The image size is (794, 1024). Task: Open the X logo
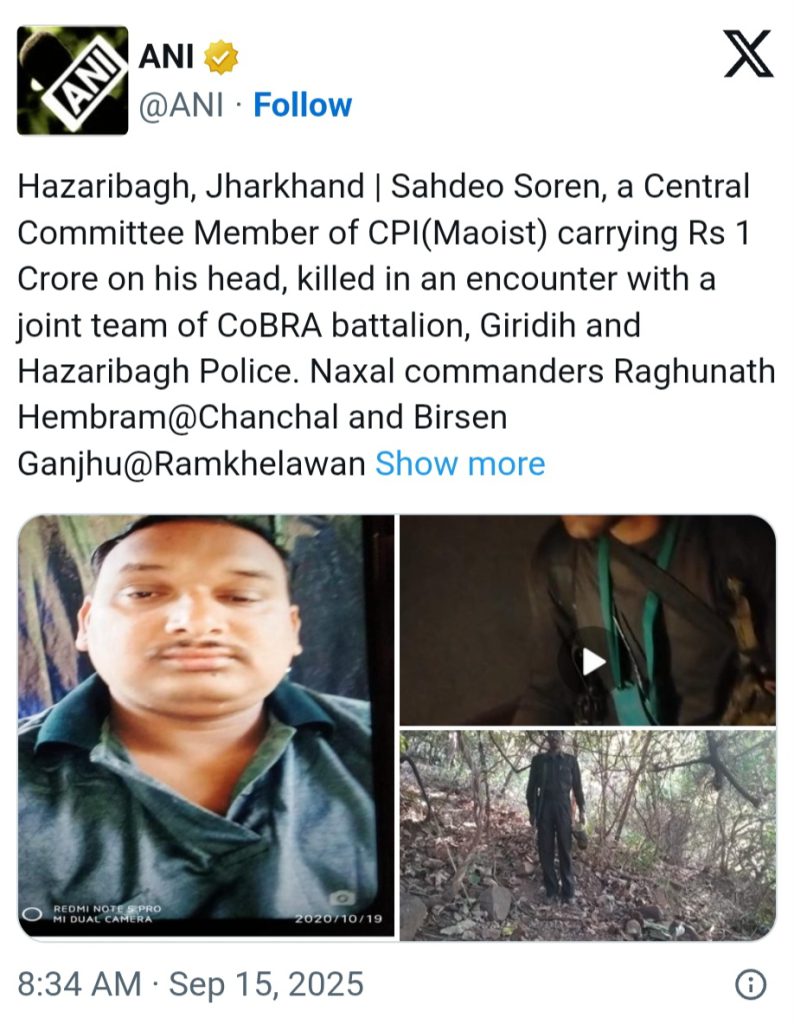click(x=748, y=54)
